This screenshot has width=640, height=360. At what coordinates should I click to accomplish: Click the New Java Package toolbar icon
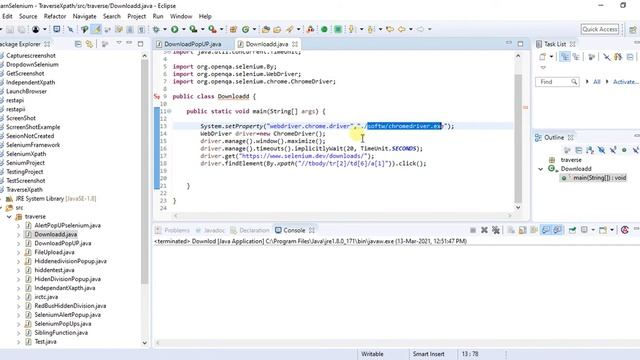[x=233, y=29]
